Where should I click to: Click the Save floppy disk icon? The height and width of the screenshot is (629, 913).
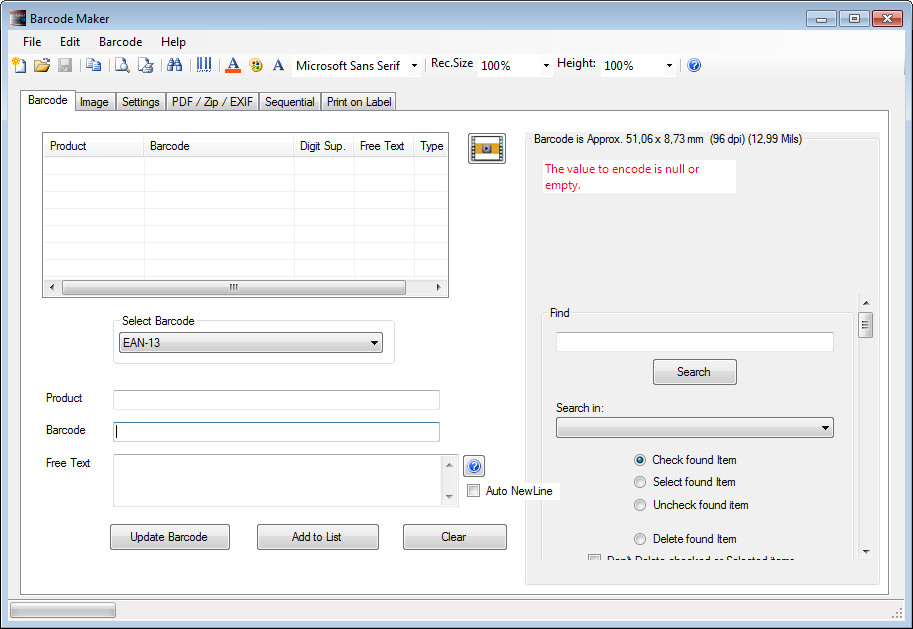pos(65,65)
